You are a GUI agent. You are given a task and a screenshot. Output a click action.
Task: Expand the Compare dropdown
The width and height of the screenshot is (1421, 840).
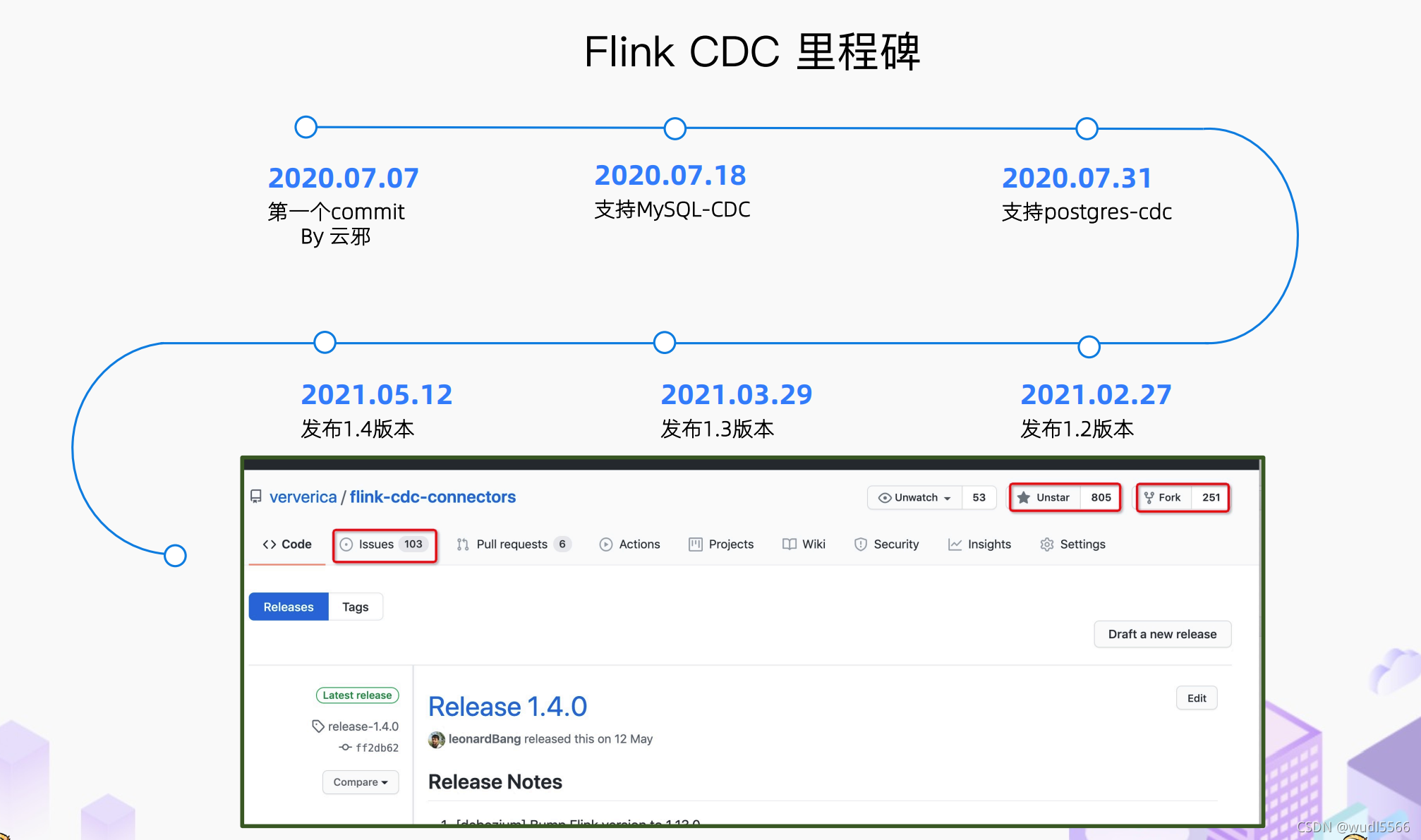click(361, 782)
